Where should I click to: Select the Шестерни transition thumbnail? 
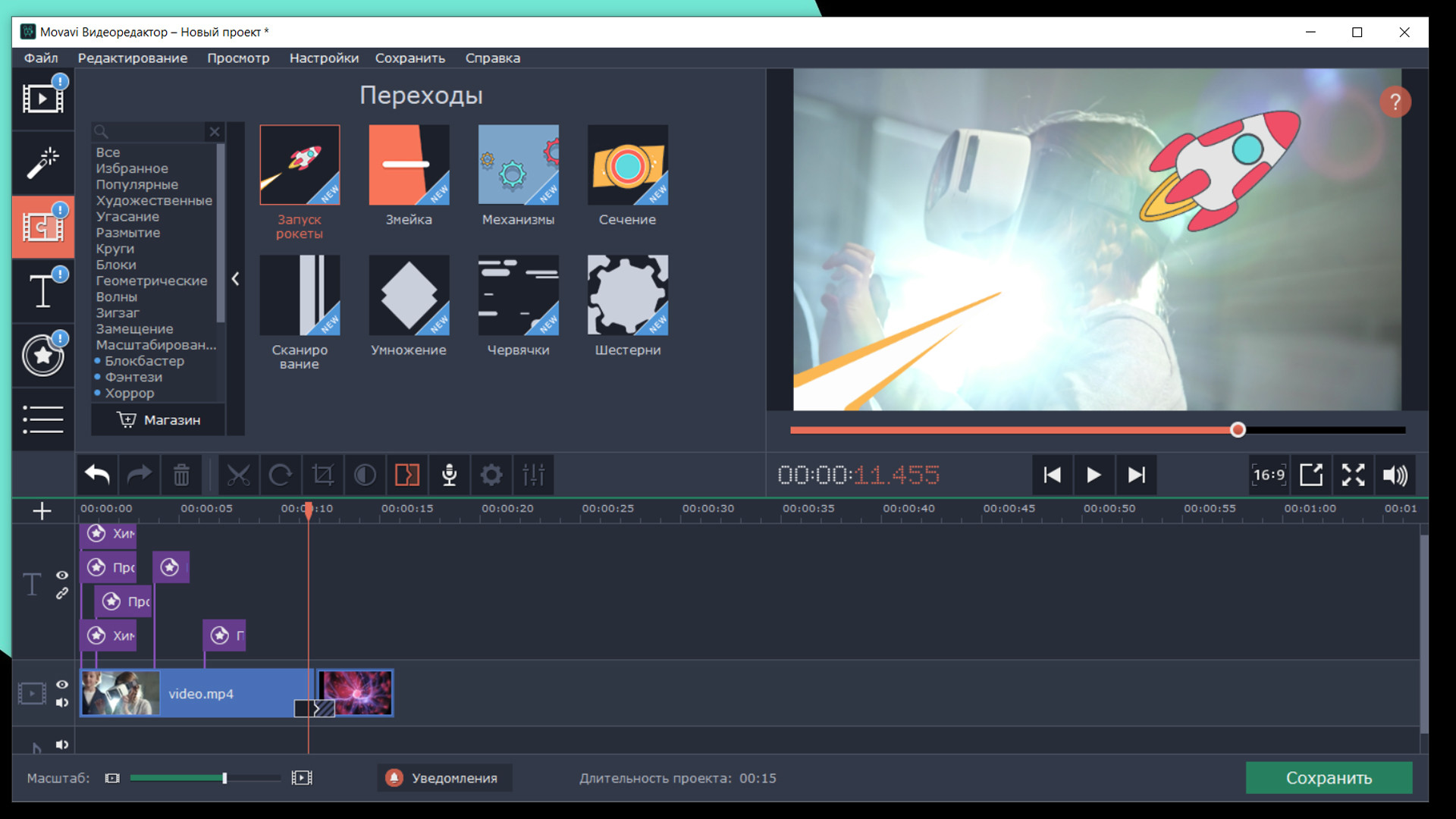pyautogui.click(x=627, y=296)
